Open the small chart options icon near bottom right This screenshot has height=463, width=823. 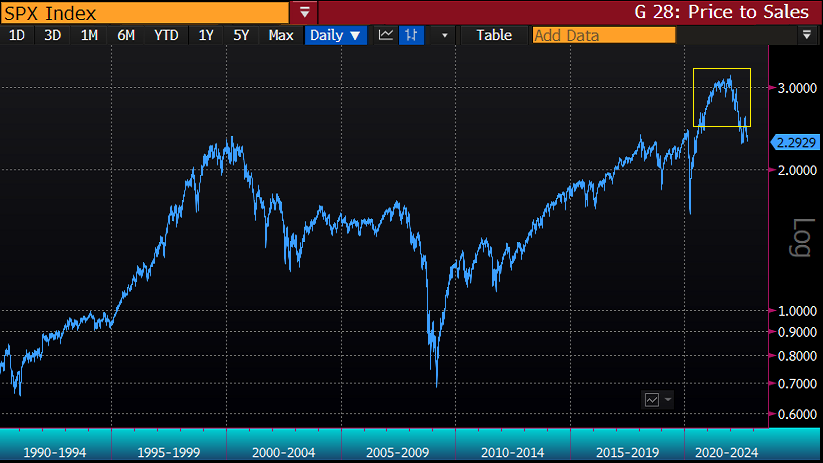point(652,400)
